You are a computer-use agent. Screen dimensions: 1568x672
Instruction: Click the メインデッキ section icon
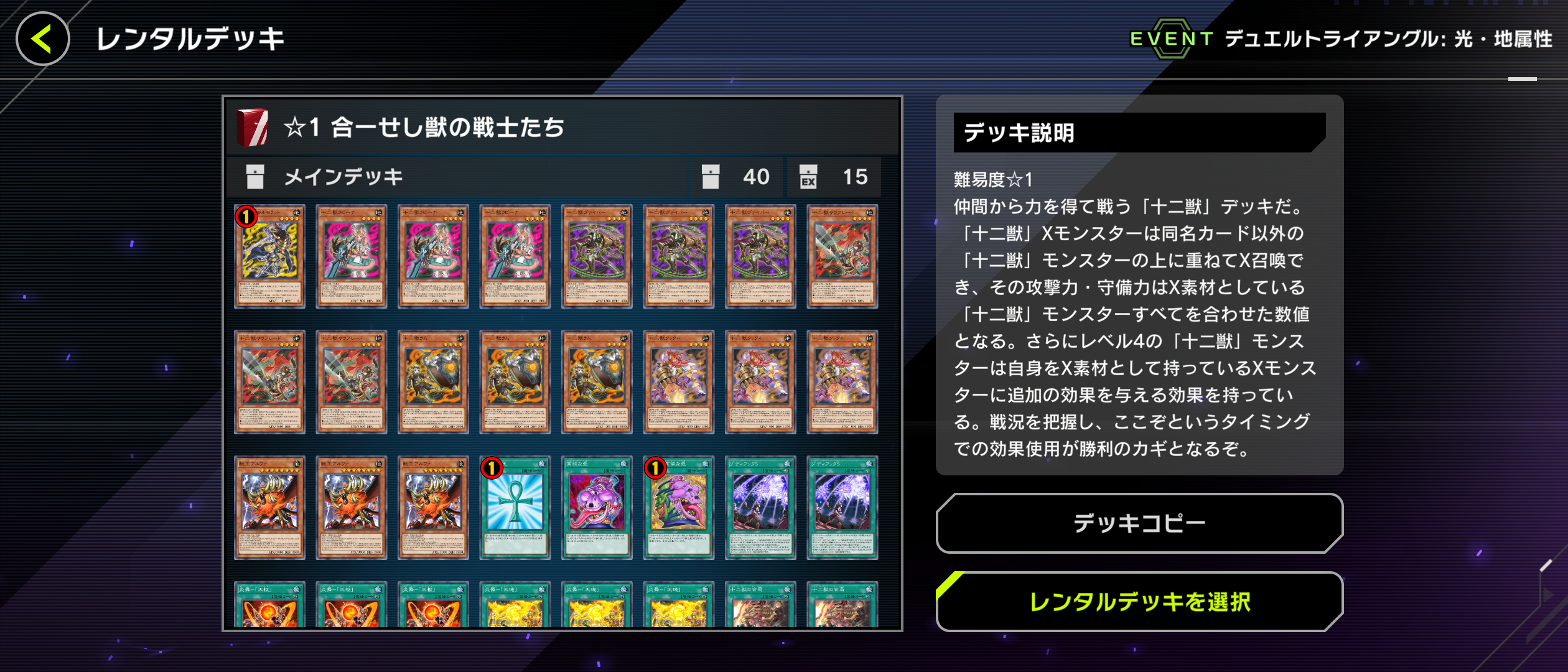pos(255,177)
